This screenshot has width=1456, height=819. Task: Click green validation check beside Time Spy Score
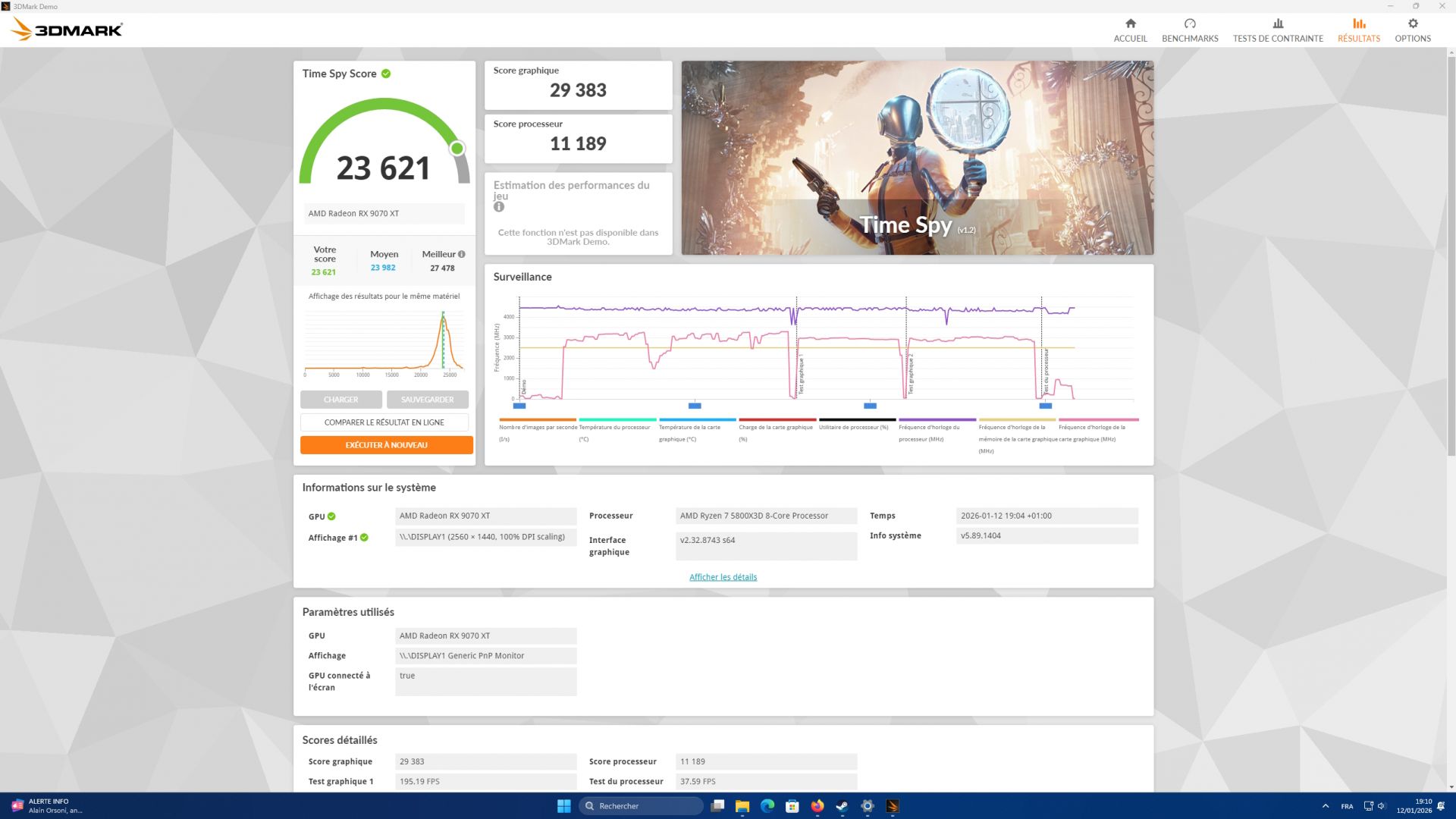coord(386,74)
